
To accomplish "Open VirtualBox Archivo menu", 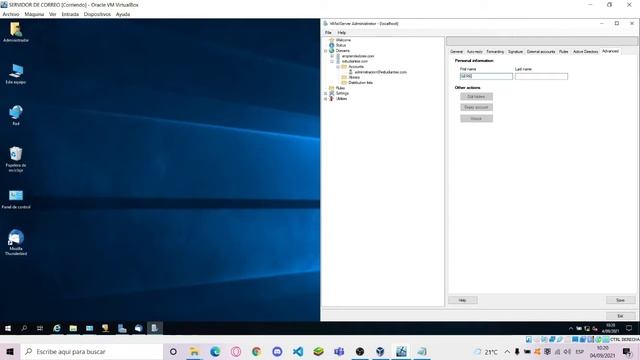I will click(11, 14).
